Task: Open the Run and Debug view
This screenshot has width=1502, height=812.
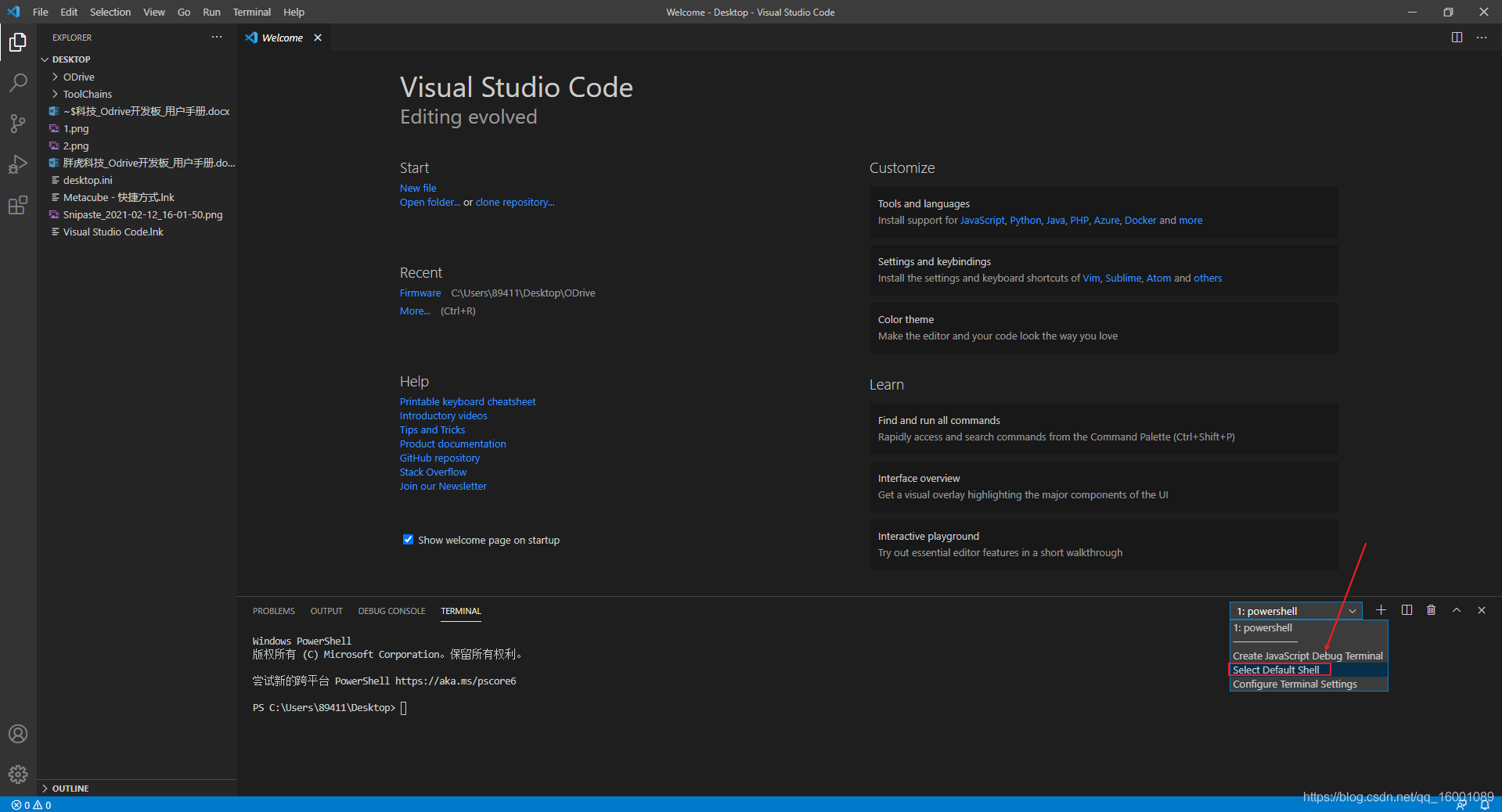Action: tap(18, 164)
